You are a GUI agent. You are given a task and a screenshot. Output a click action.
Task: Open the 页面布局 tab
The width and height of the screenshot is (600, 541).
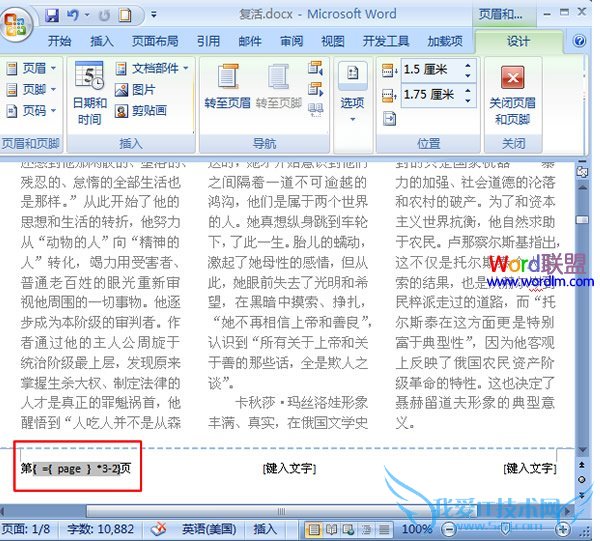coord(155,41)
